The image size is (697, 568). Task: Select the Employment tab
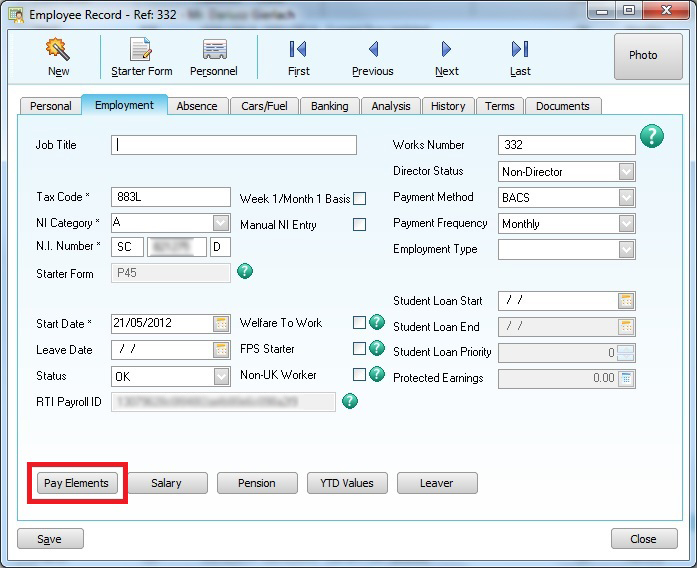coord(124,105)
